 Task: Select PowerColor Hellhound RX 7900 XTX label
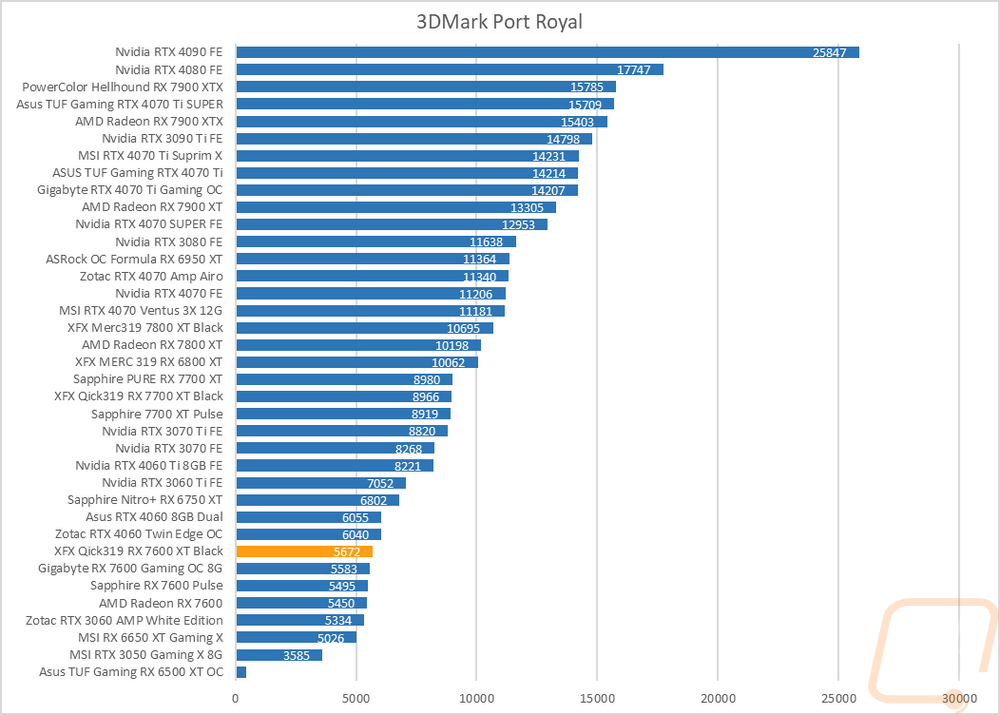[122, 87]
